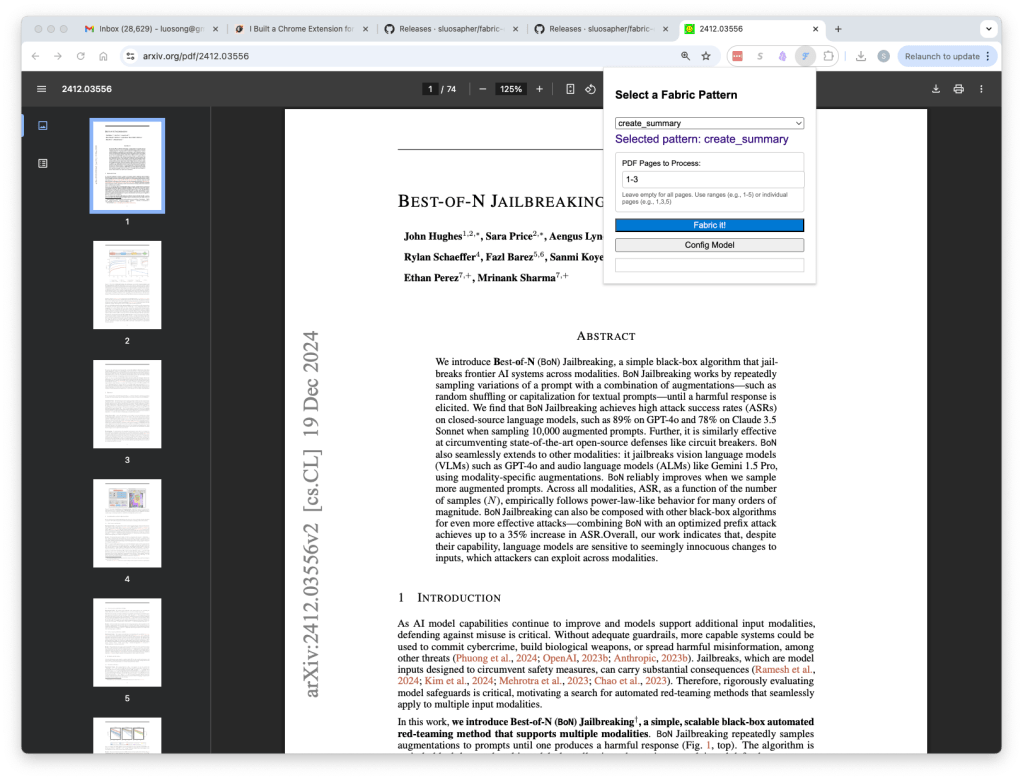Image resolution: width=1023 pixels, height=780 pixels.
Task: Expand the tab search chevron
Action: click(990, 29)
